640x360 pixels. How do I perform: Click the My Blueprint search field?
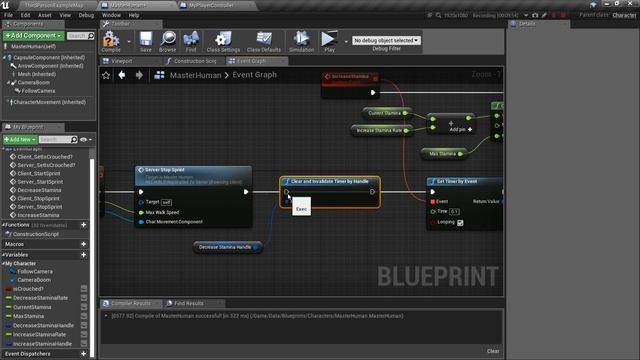(x=58, y=140)
